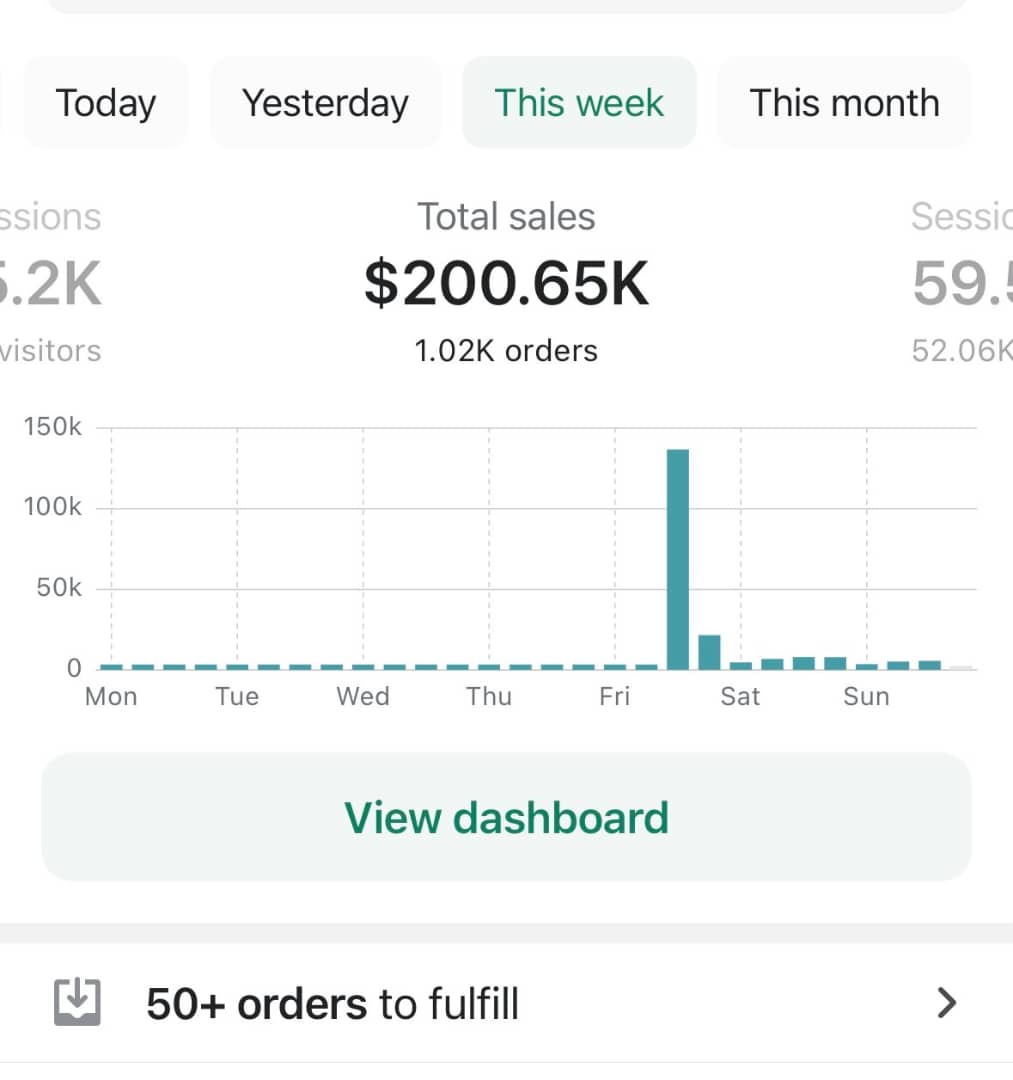Tap the Wednesday bar on the graph
The image size is (1013, 1080).
pos(362,665)
